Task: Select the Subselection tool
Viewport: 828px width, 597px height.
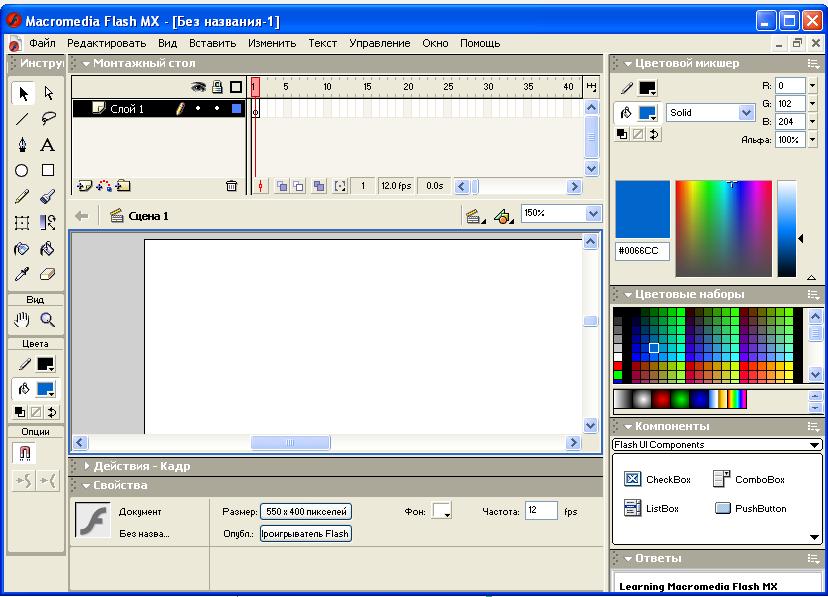Action: click(48, 93)
